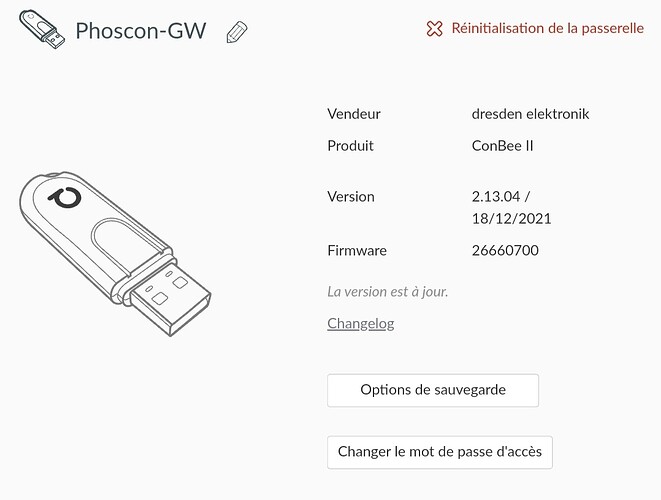Click the Firmware label
The height and width of the screenshot is (500, 661).
(357, 250)
